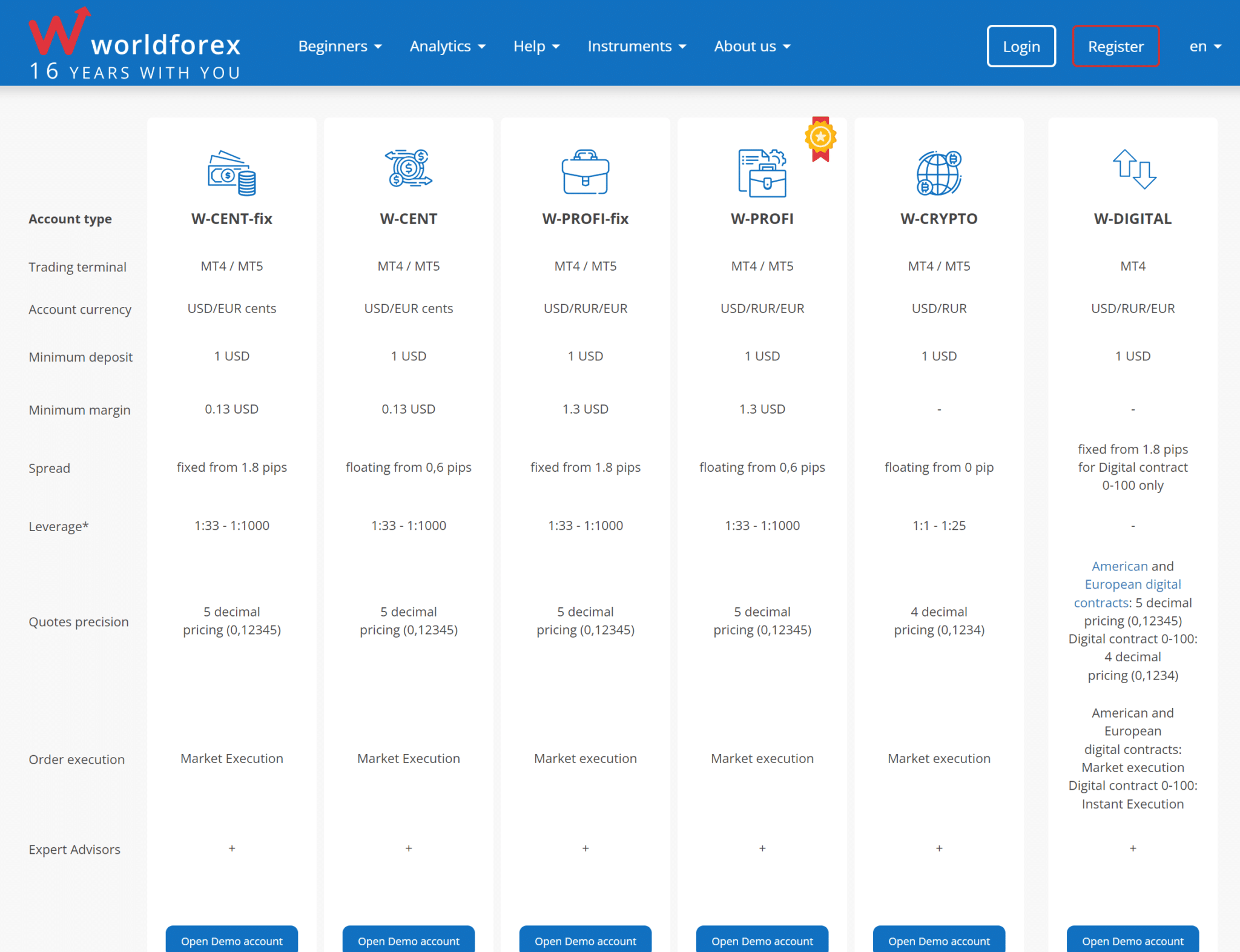Viewport: 1240px width, 952px height.
Task: Click the W-CRYPTO globe bitcoin icon
Action: click(x=938, y=173)
